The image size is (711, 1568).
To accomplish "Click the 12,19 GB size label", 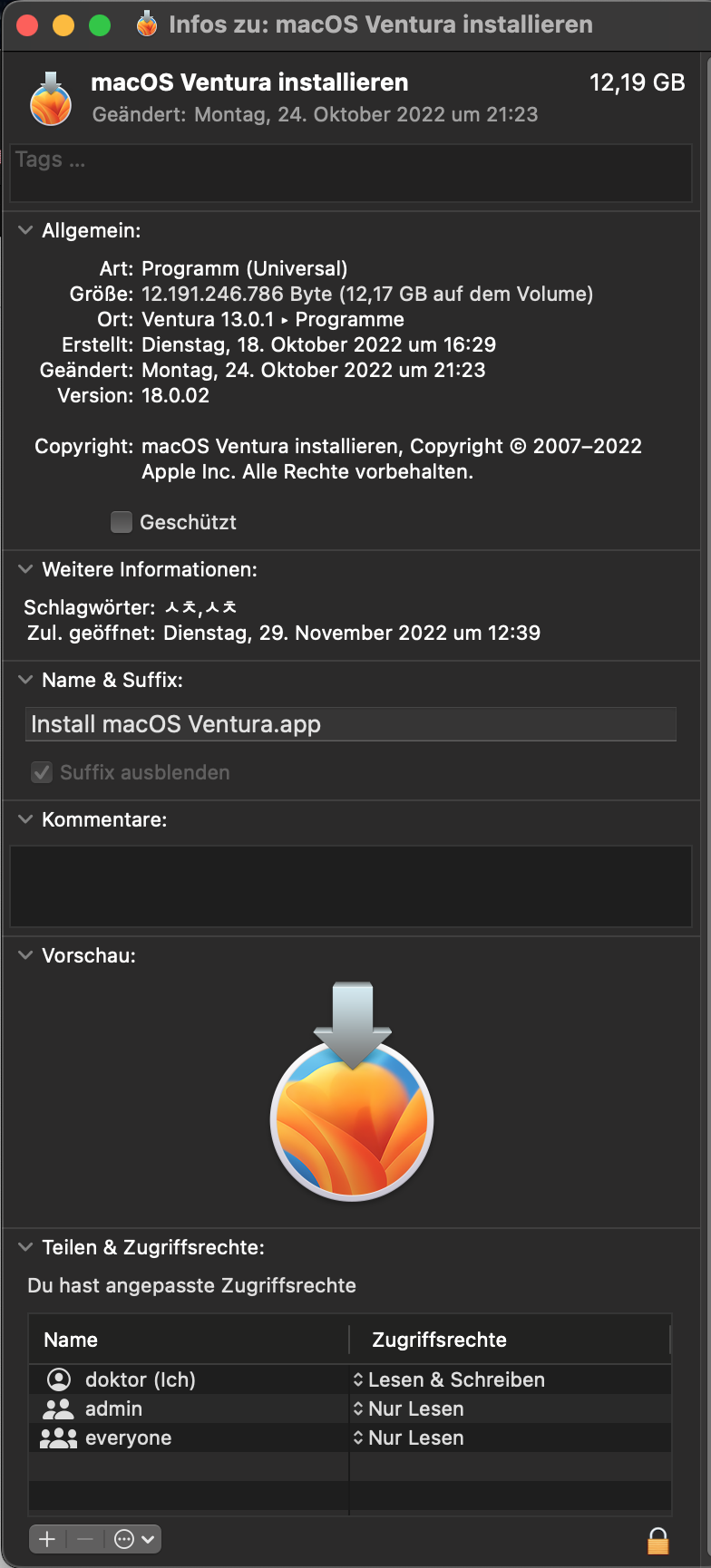I will click(638, 82).
